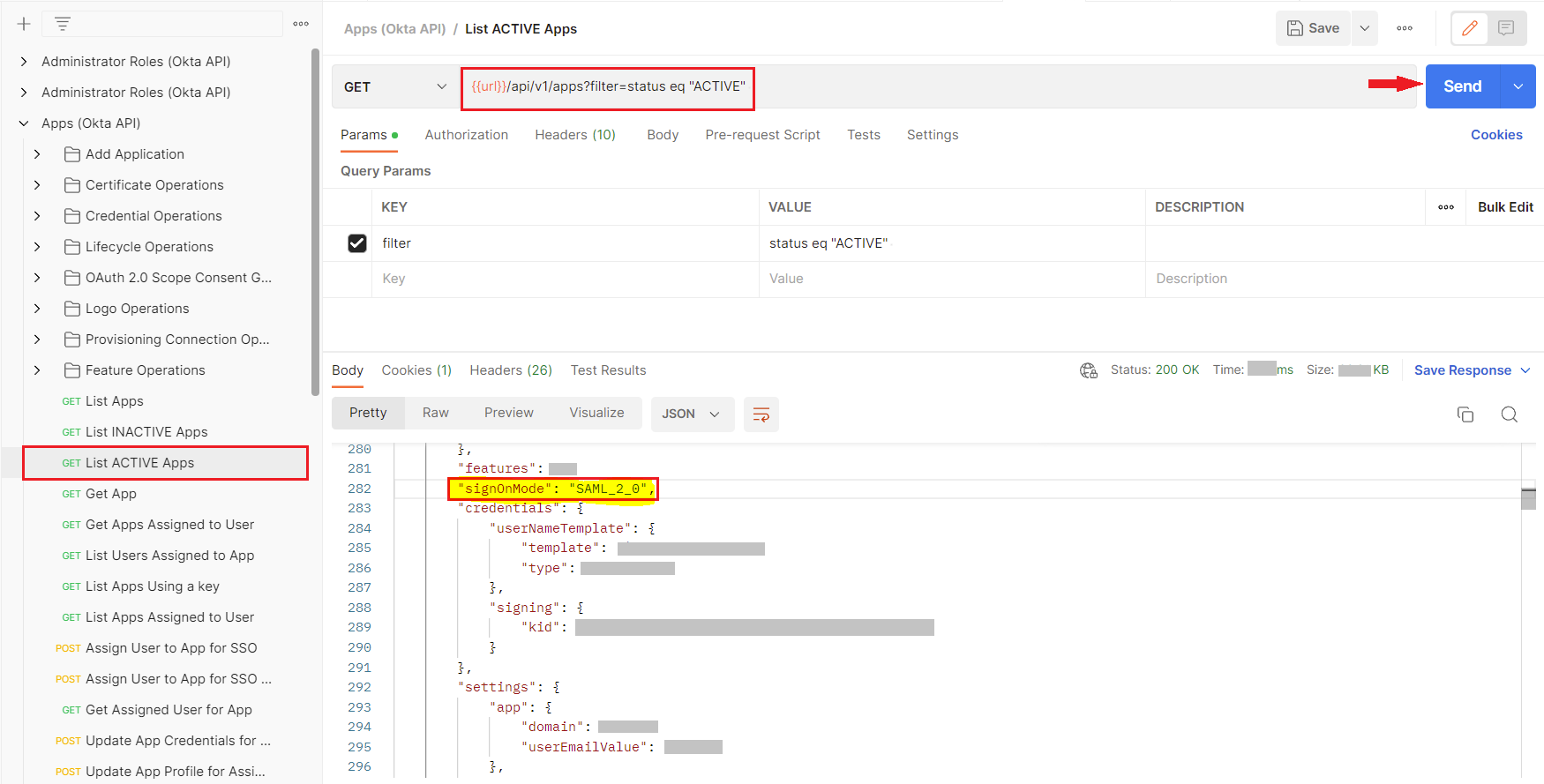Click the plus icon to create new collection

click(24, 24)
